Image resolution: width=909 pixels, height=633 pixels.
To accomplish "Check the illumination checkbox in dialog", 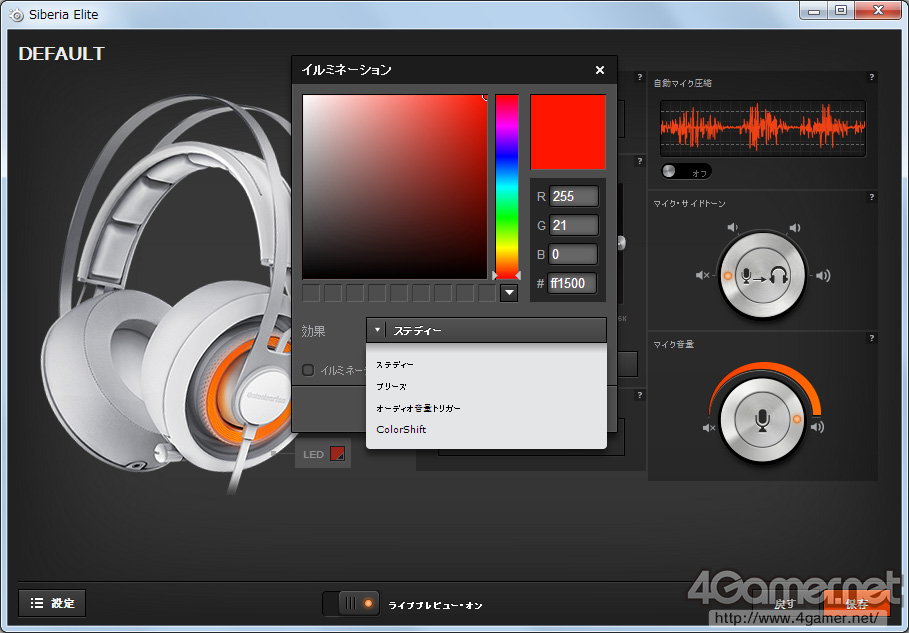I will pyautogui.click(x=309, y=370).
